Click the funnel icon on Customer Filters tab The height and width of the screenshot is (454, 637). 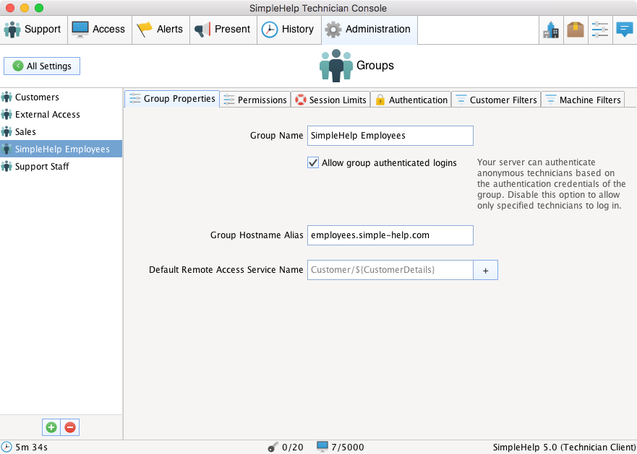[461, 99]
